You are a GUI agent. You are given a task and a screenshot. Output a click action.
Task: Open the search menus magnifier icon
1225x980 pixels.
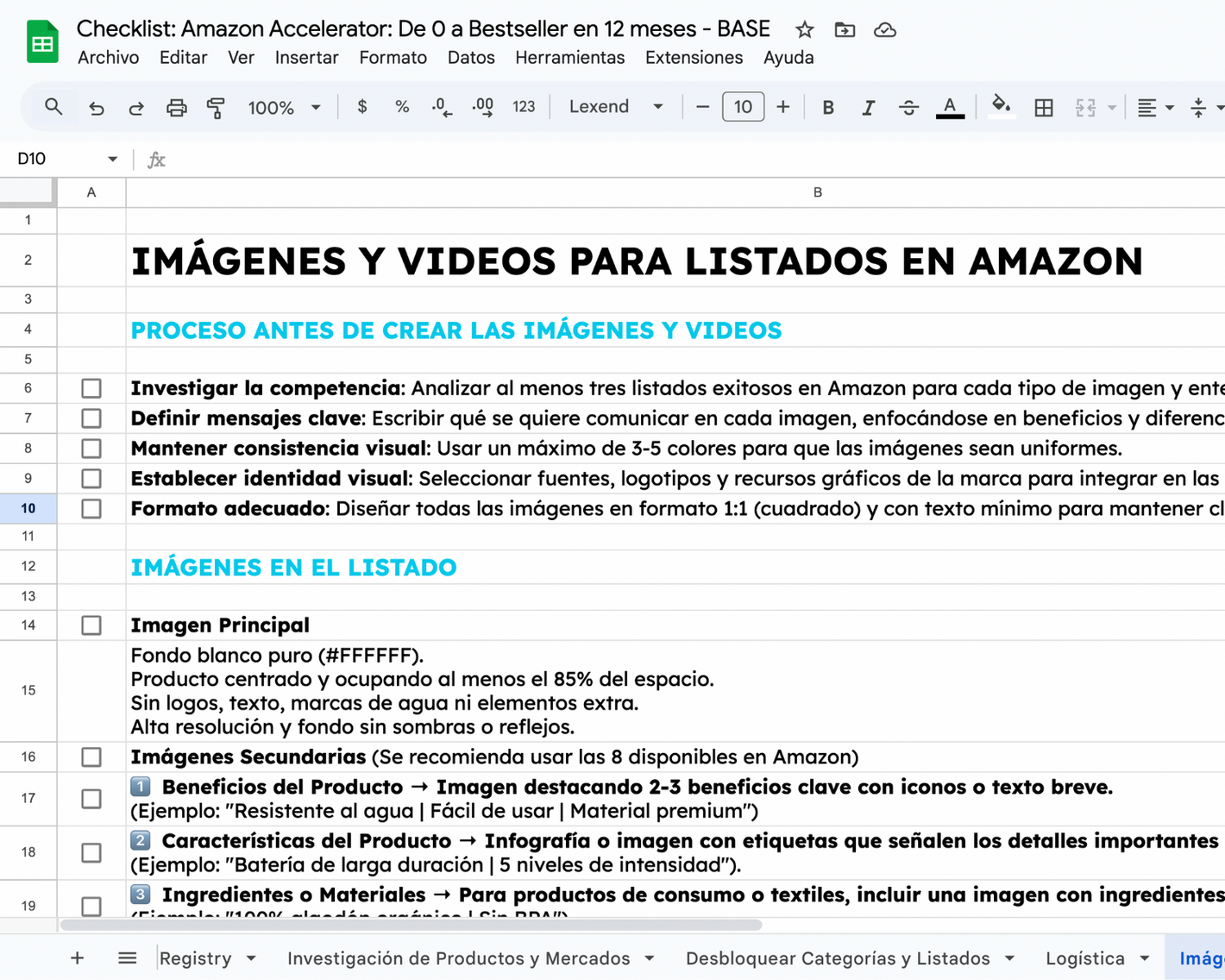coord(53,107)
